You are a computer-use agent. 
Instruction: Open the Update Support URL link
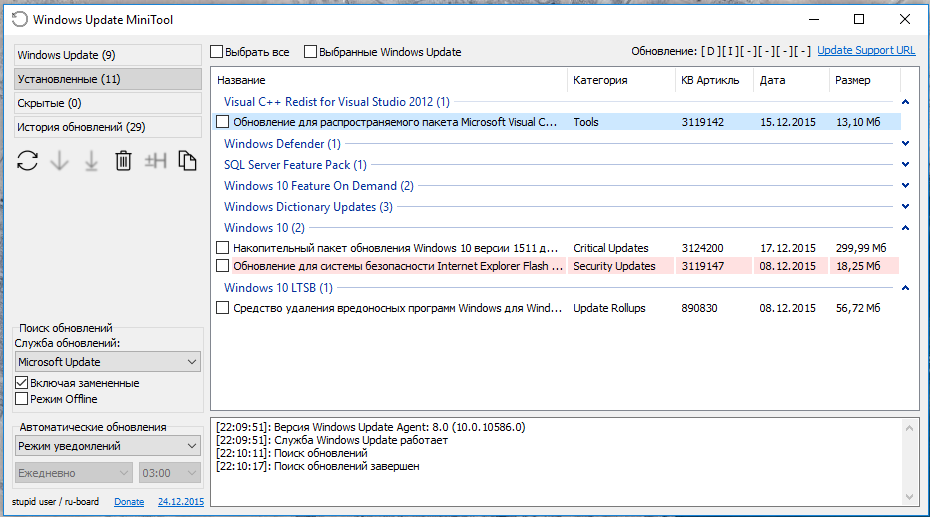[866, 51]
